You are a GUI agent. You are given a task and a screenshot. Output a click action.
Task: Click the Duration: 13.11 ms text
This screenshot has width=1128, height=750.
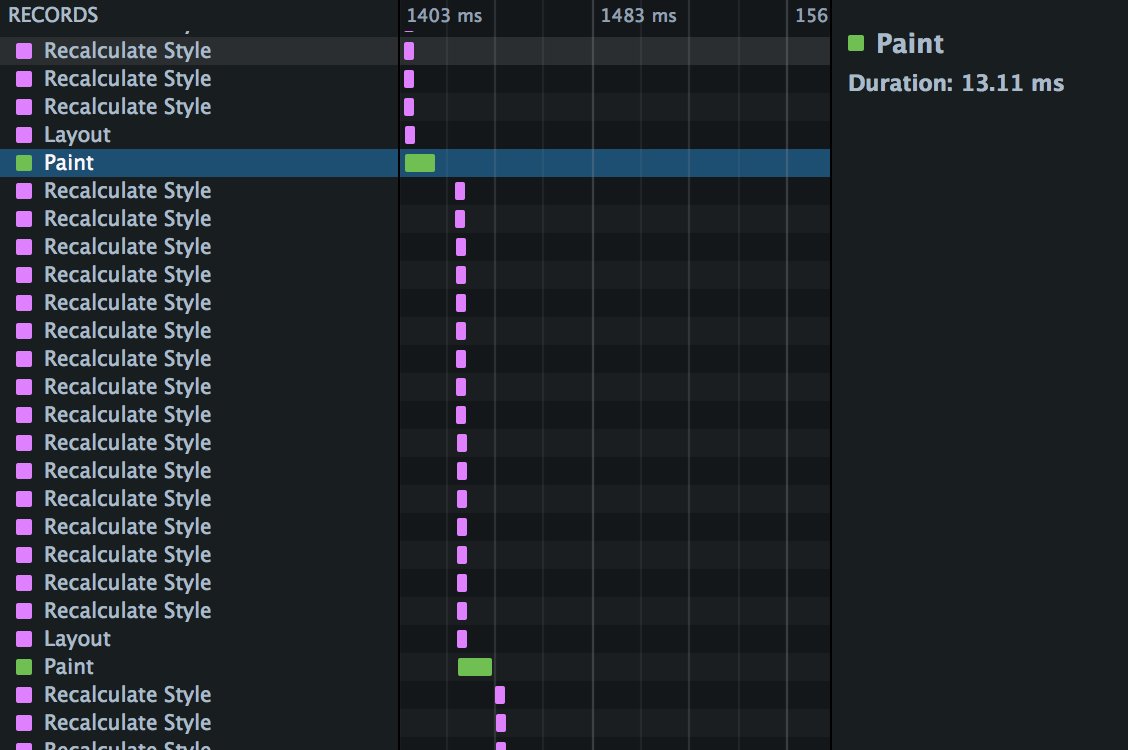[956, 83]
